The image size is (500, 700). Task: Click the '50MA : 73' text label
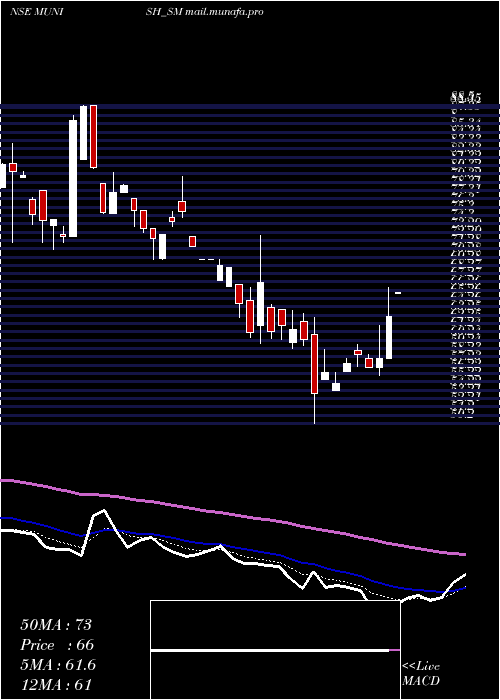tap(56, 625)
